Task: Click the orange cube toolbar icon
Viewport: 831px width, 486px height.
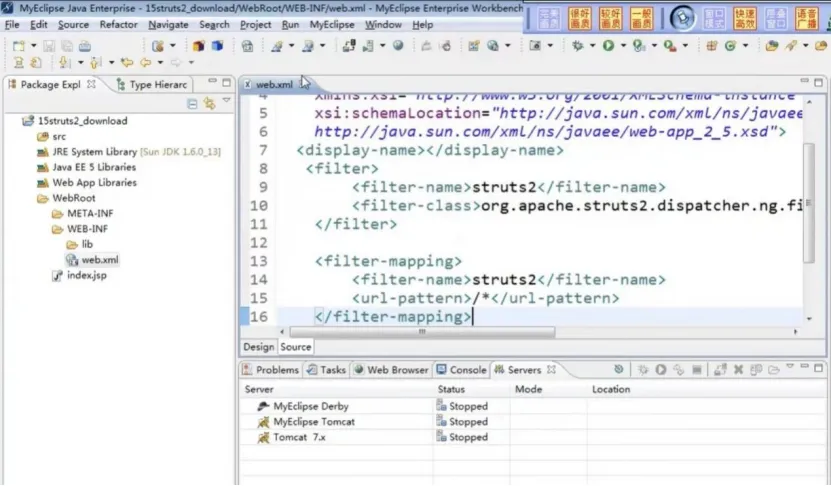Action: coord(199,46)
